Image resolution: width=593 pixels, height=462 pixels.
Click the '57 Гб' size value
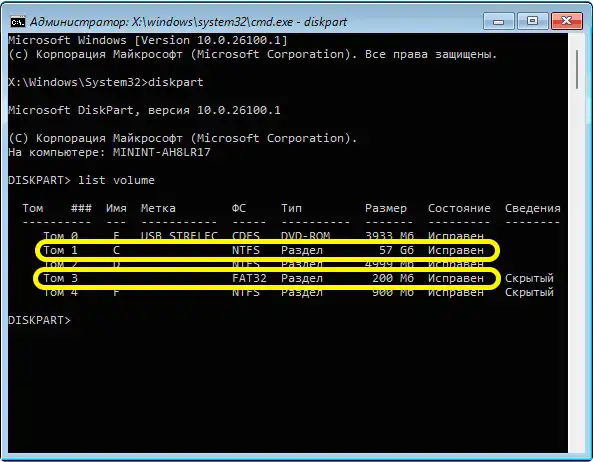[x=396, y=250]
